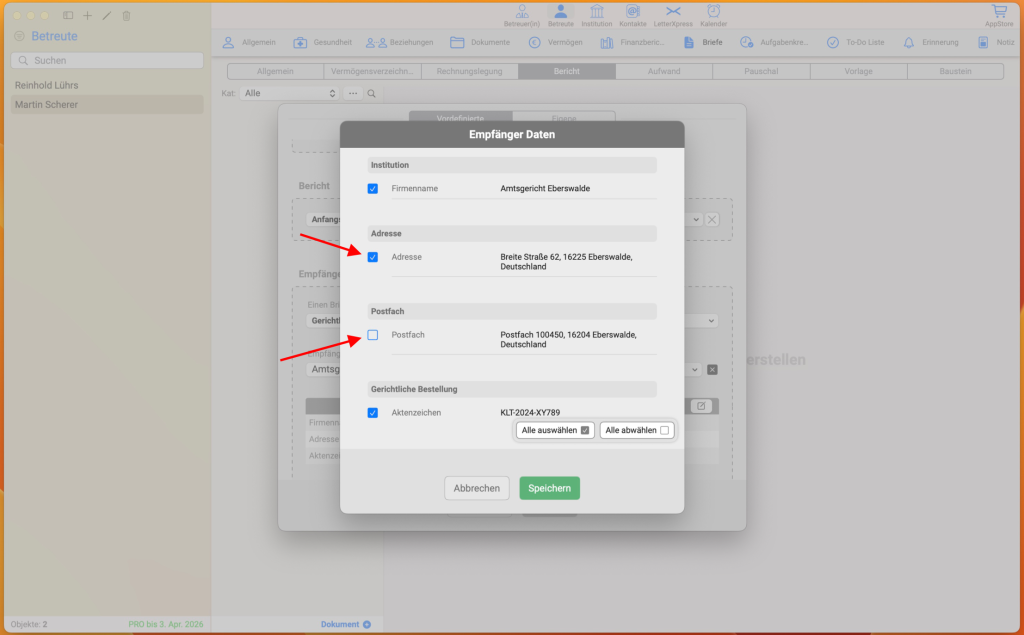Click the Suchen search field

(107, 61)
